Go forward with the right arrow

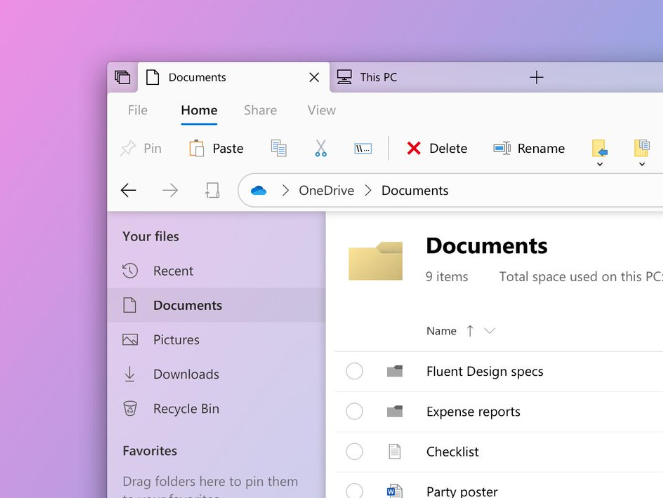tap(170, 191)
